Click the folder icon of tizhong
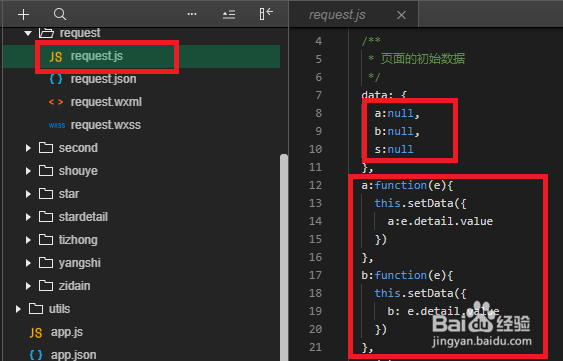 click(x=46, y=240)
